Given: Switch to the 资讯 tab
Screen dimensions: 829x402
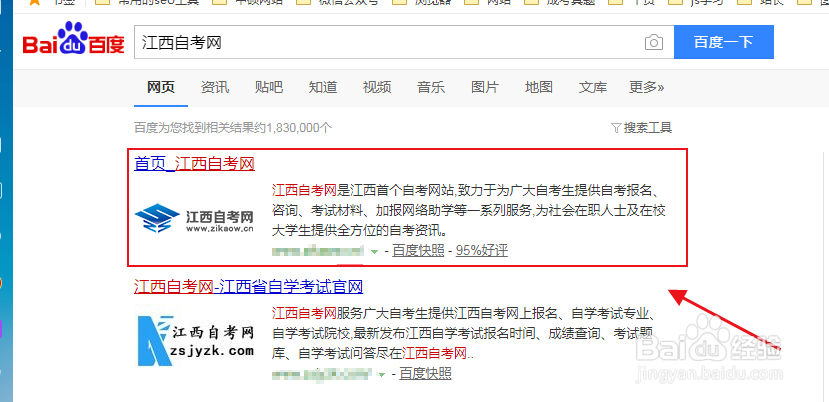Looking at the screenshot, I should (x=215, y=87).
